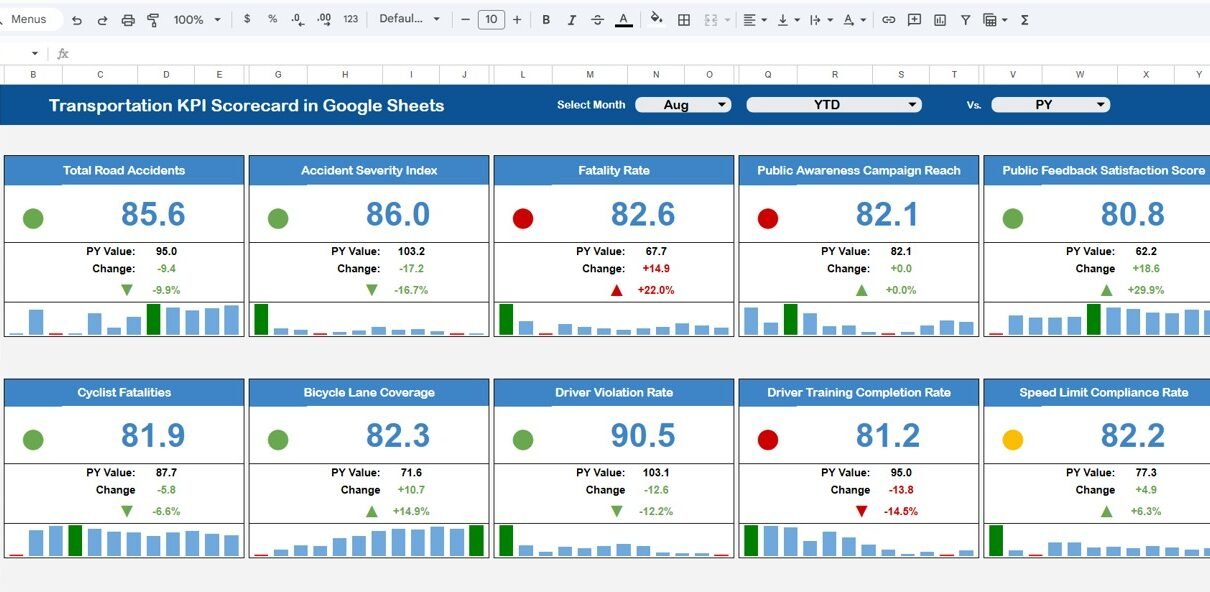Open the Borders tool
This screenshot has width=1210, height=592.
point(684,20)
